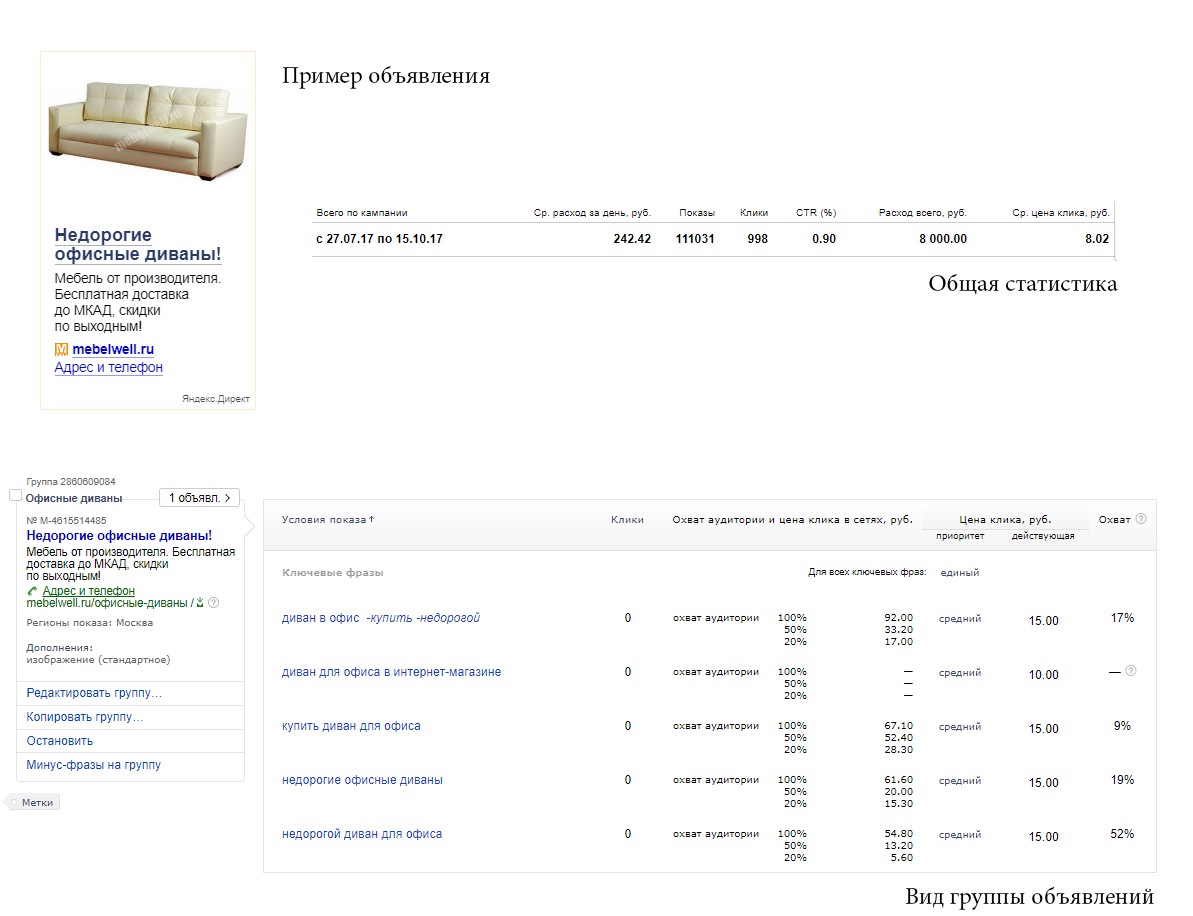Open keyword 'диван для офиса в интернет-магазине'

[391, 672]
